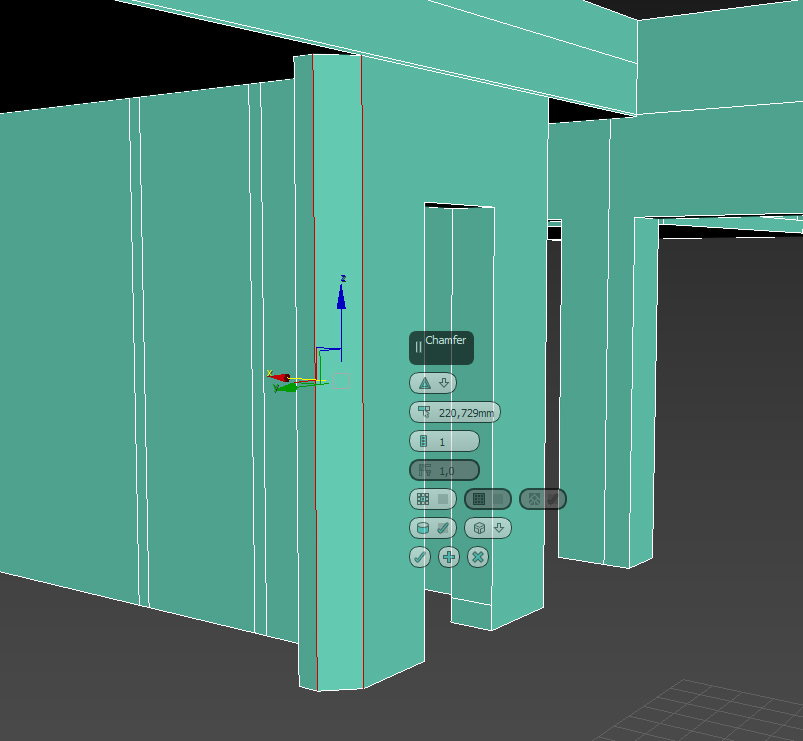The width and height of the screenshot is (803, 741).
Task: Expand the smooth type dropdown arrow
Action: point(499,527)
